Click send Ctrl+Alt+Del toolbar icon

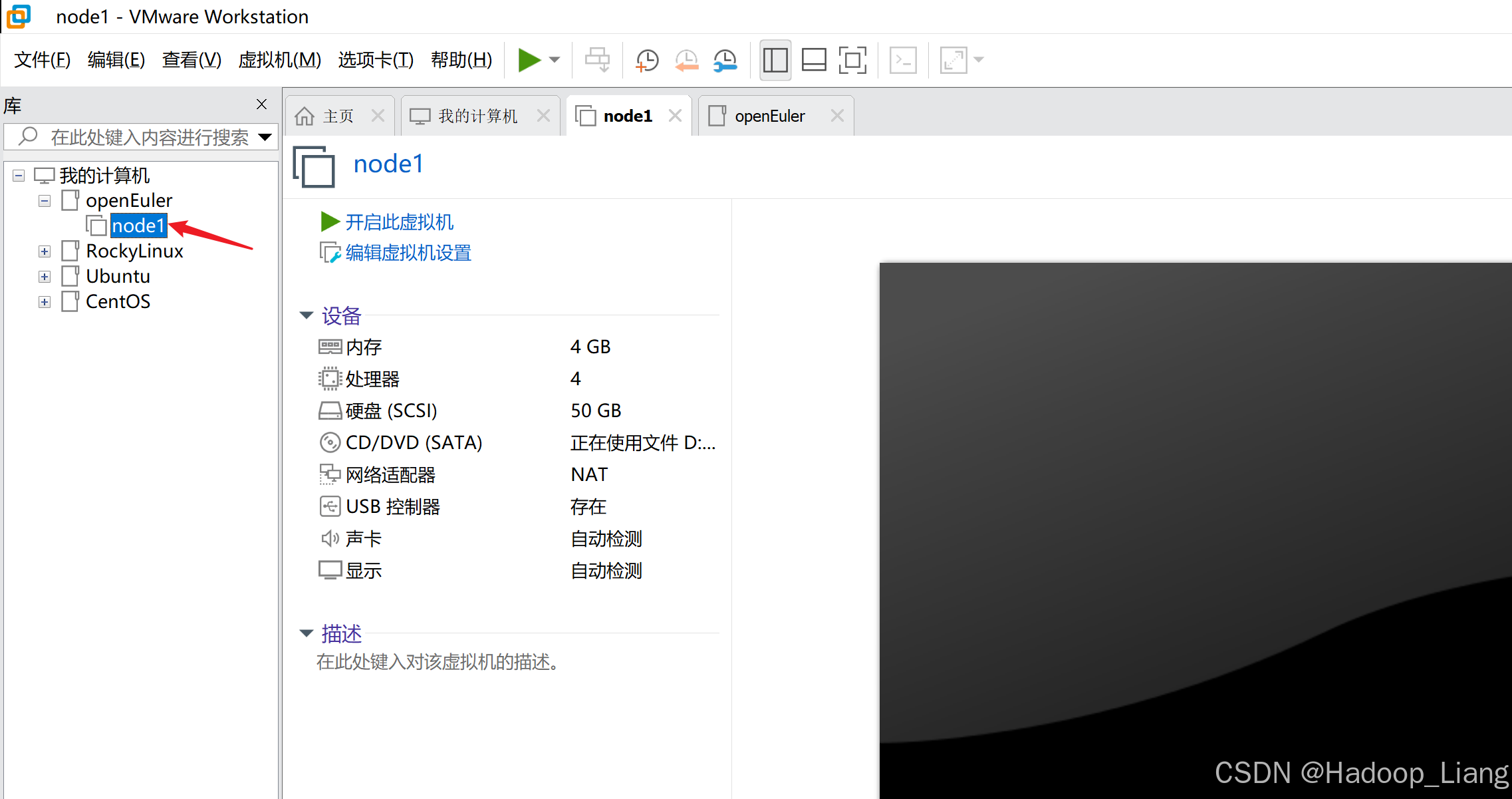click(596, 60)
